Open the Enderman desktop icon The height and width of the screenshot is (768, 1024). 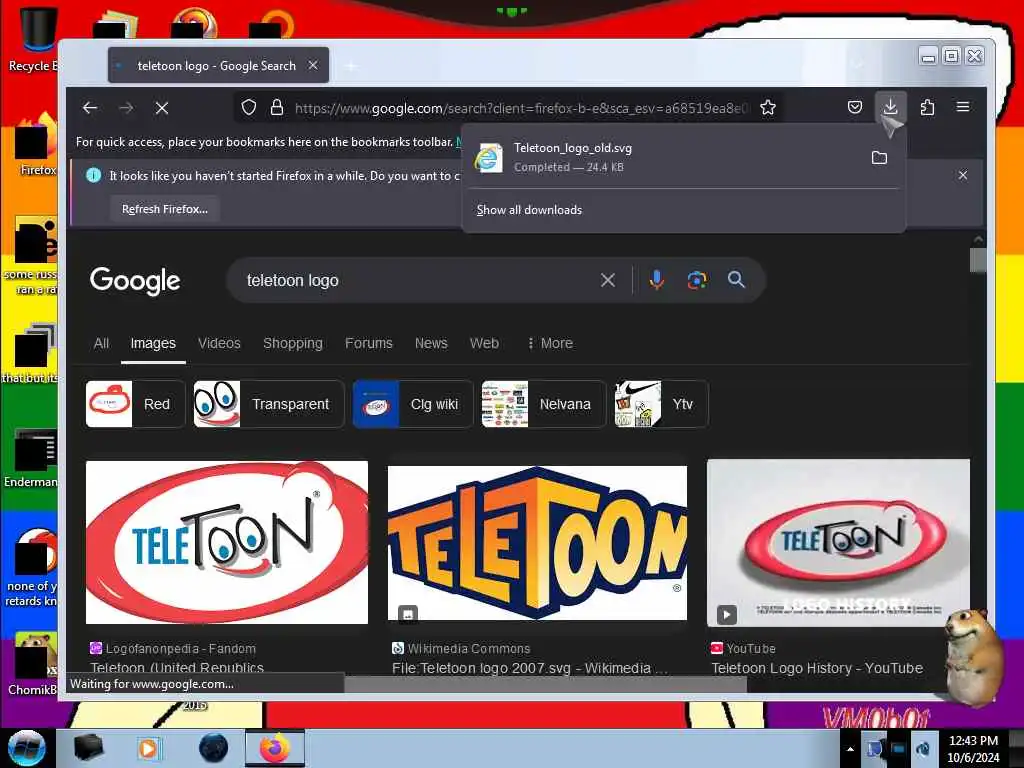click(x=33, y=458)
